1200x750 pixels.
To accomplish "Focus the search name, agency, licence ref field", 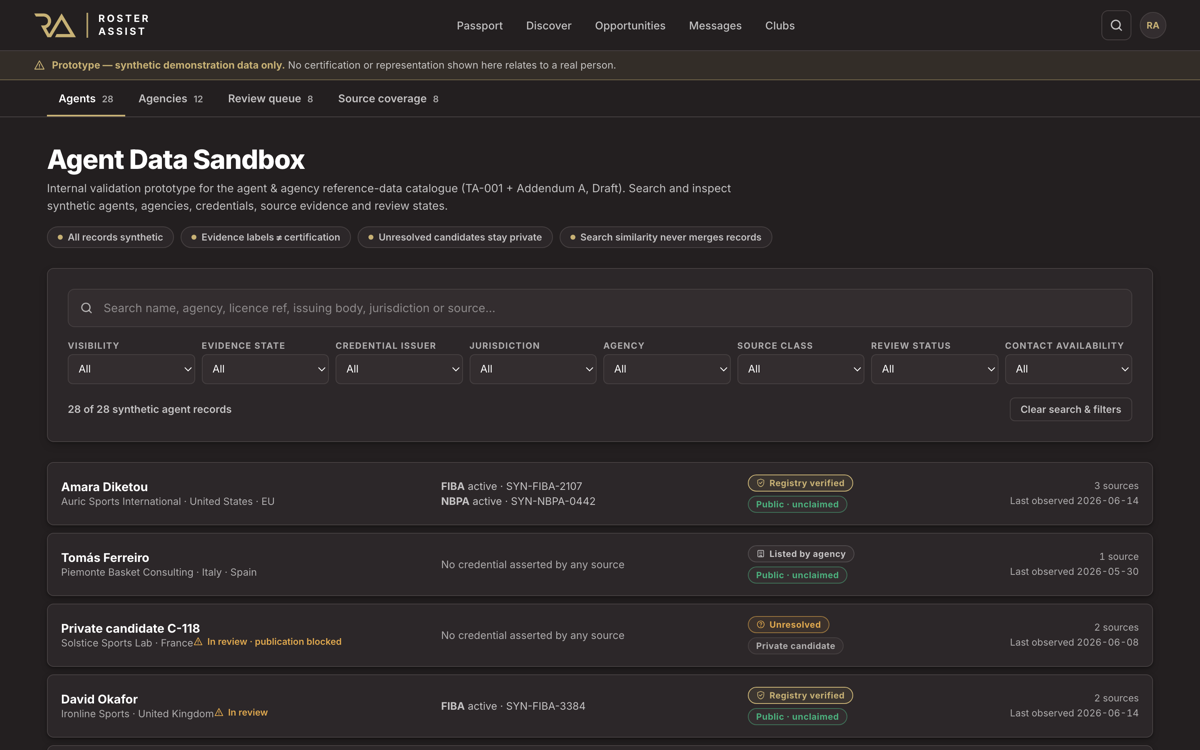I will (x=600, y=308).
